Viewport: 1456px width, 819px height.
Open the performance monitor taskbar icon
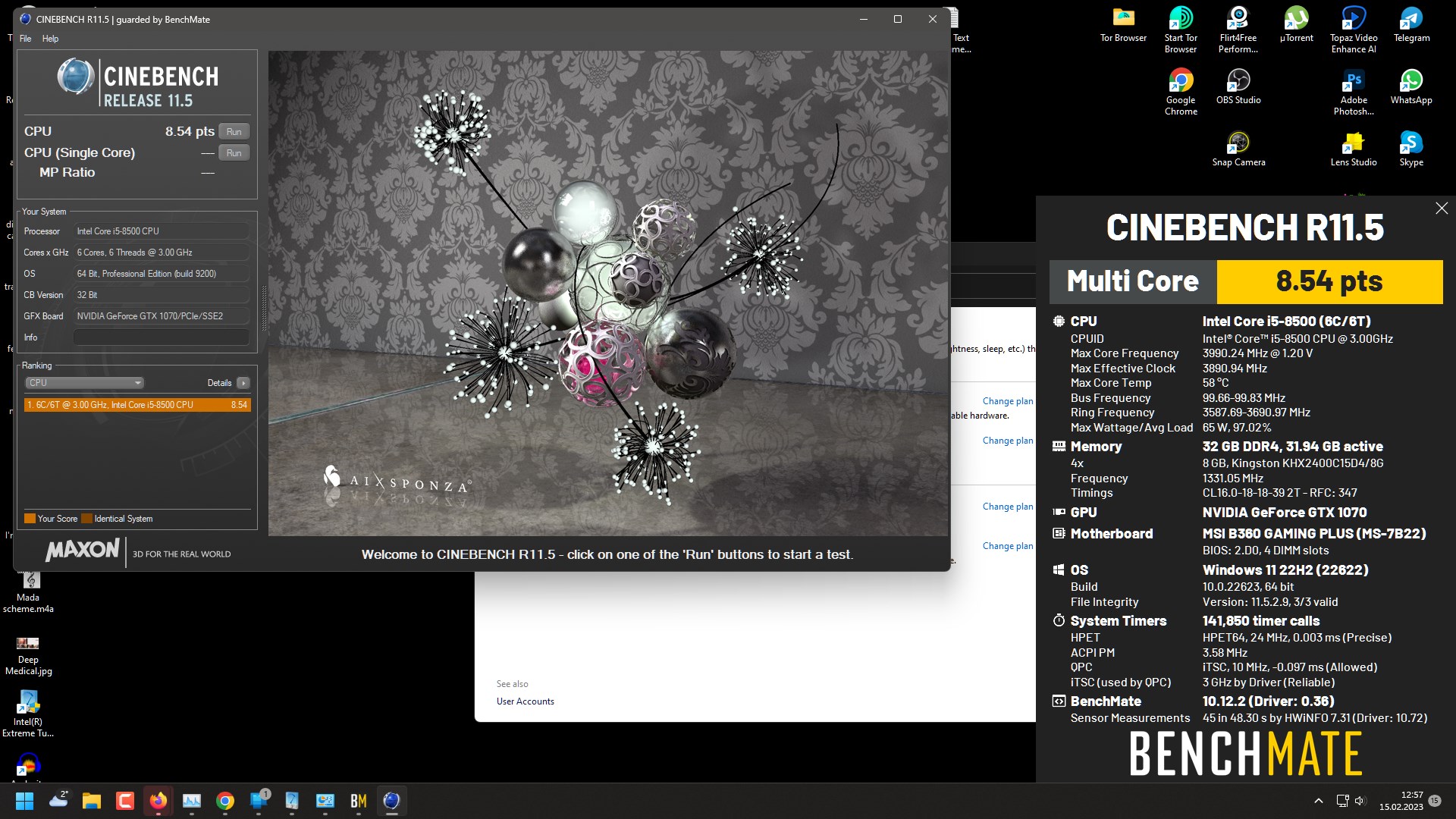pyautogui.click(x=192, y=801)
